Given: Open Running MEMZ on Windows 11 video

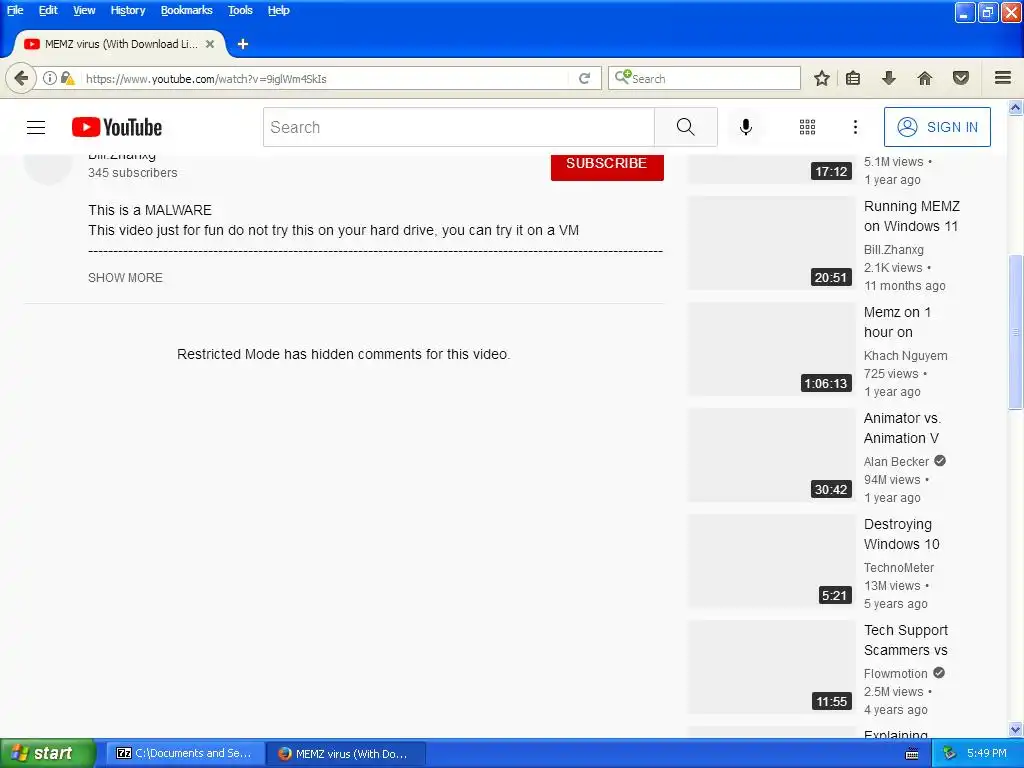Looking at the screenshot, I should [912, 216].
